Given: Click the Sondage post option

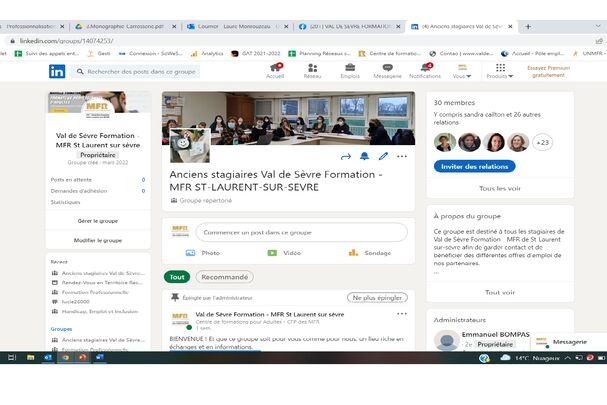Looking at the screenshot, I should pos(370,253).
